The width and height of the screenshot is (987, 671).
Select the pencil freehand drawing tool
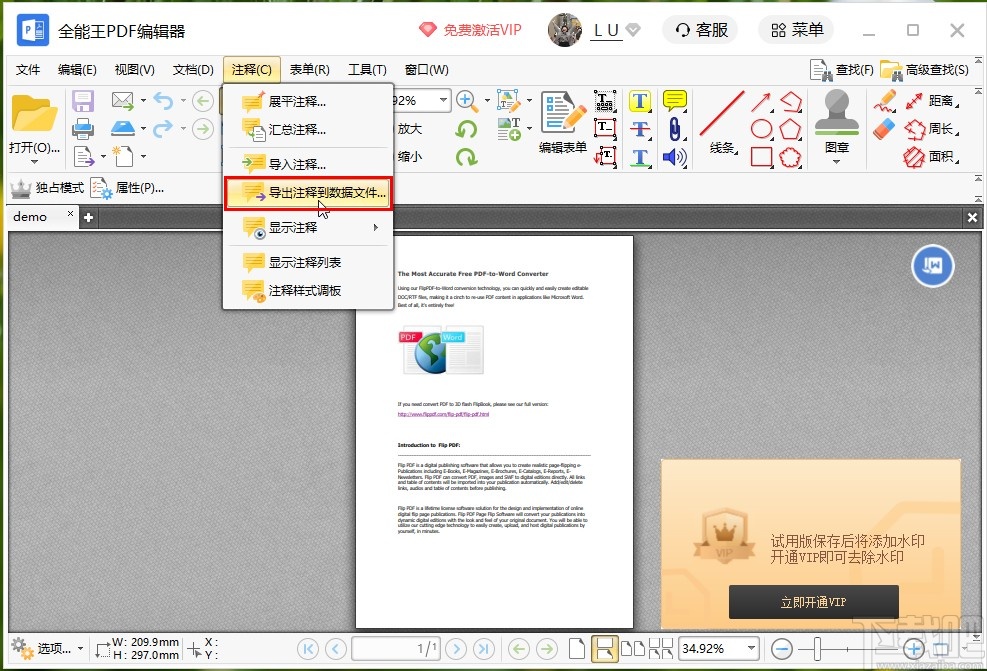(884, 101)
